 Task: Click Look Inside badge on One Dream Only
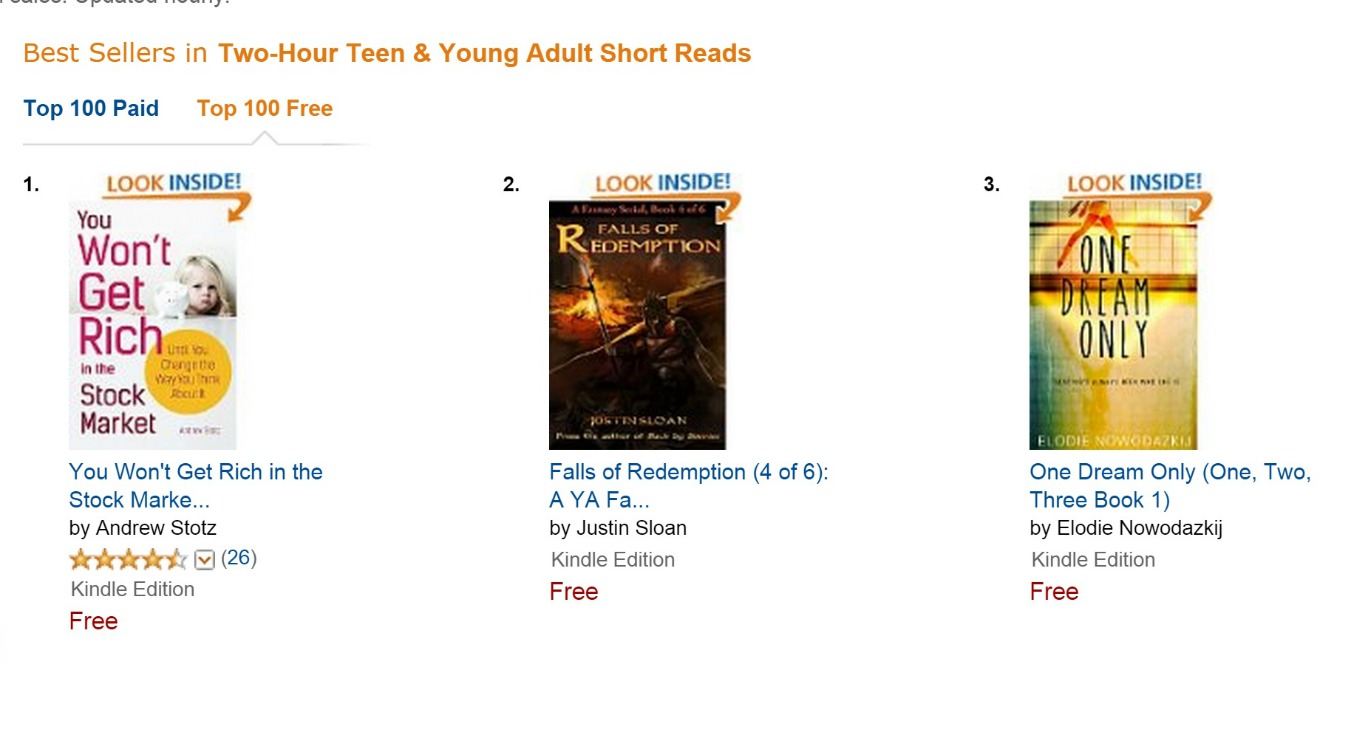point(1134,183)
